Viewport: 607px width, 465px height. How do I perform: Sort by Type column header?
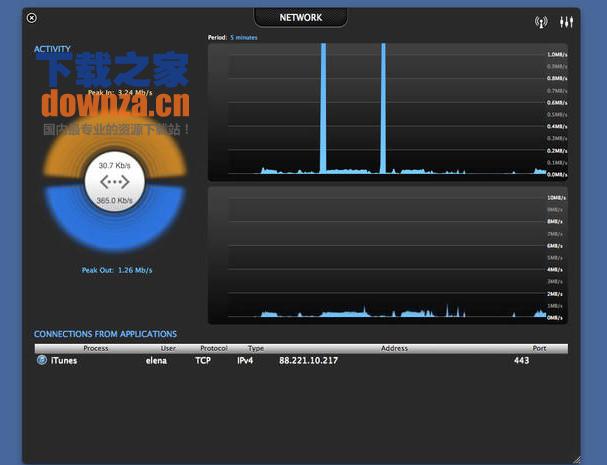[x=256, y=348]
